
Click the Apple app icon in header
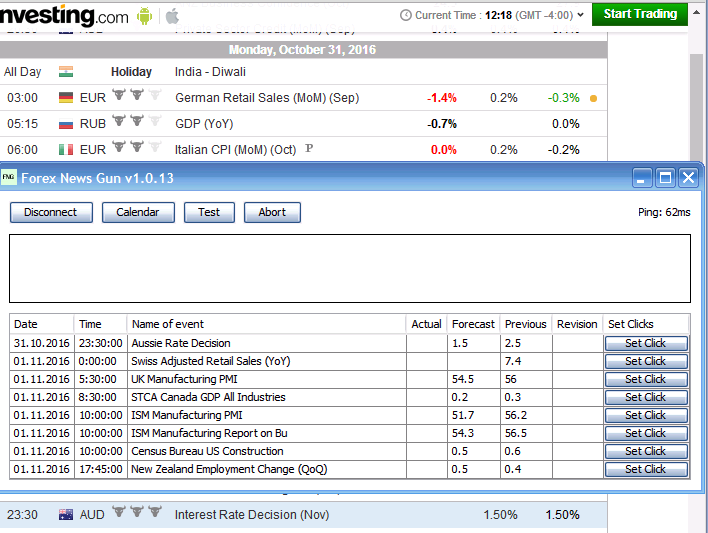172,16
